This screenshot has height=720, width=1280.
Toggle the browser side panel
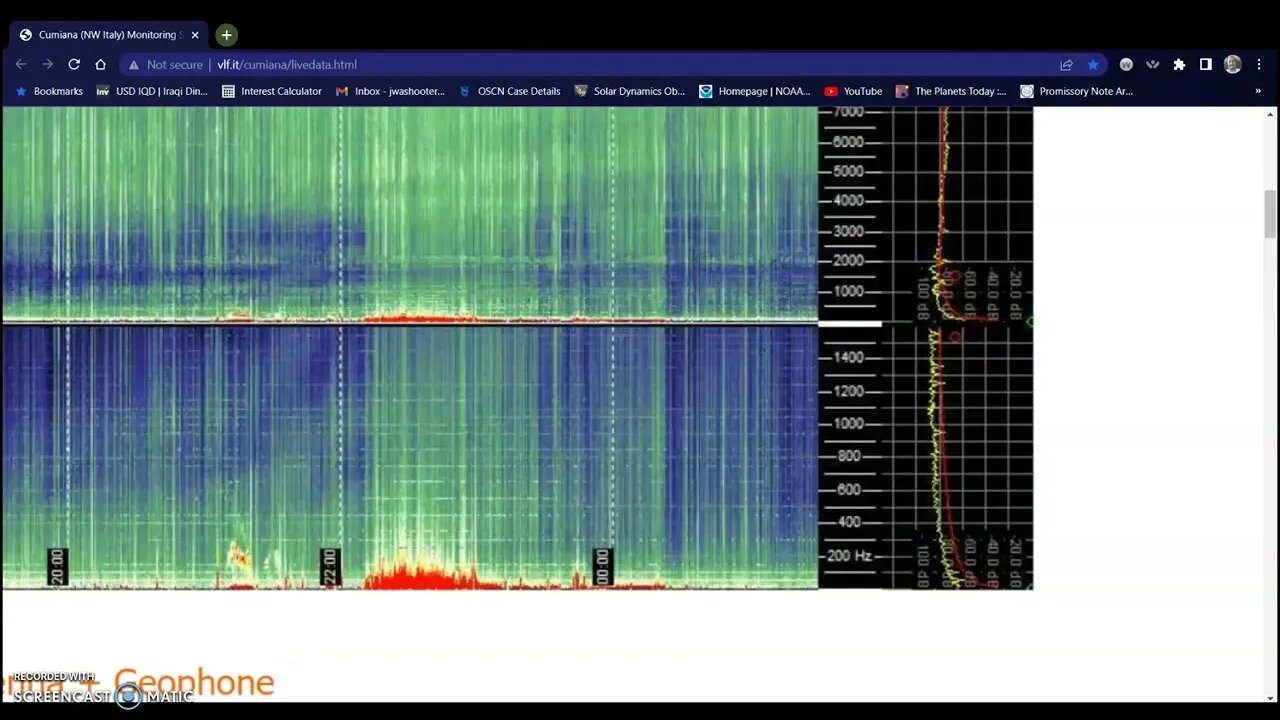pyautogui.click(x=1206, y=64)
